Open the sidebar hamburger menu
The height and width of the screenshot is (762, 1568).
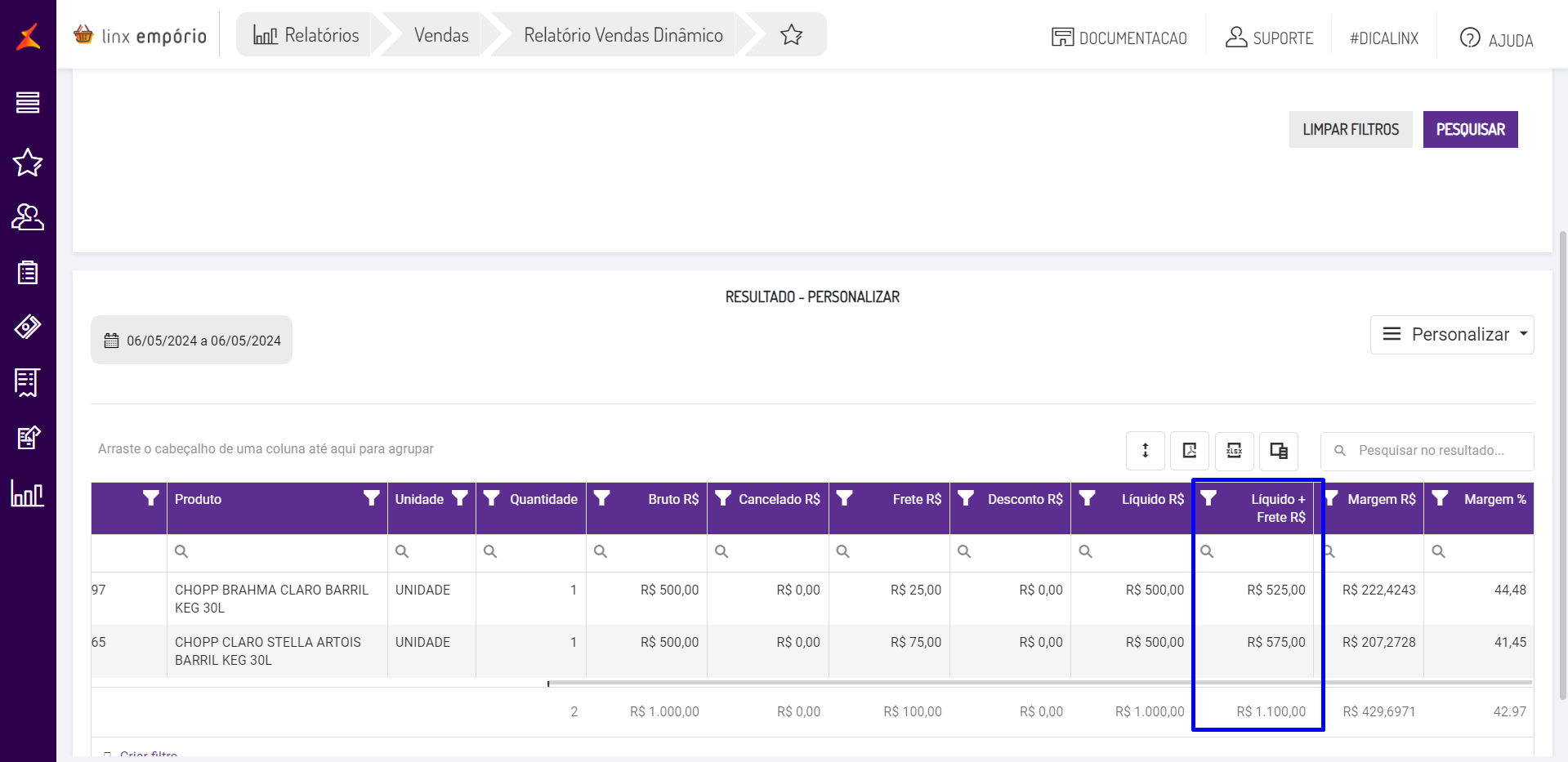click(28, 103)
